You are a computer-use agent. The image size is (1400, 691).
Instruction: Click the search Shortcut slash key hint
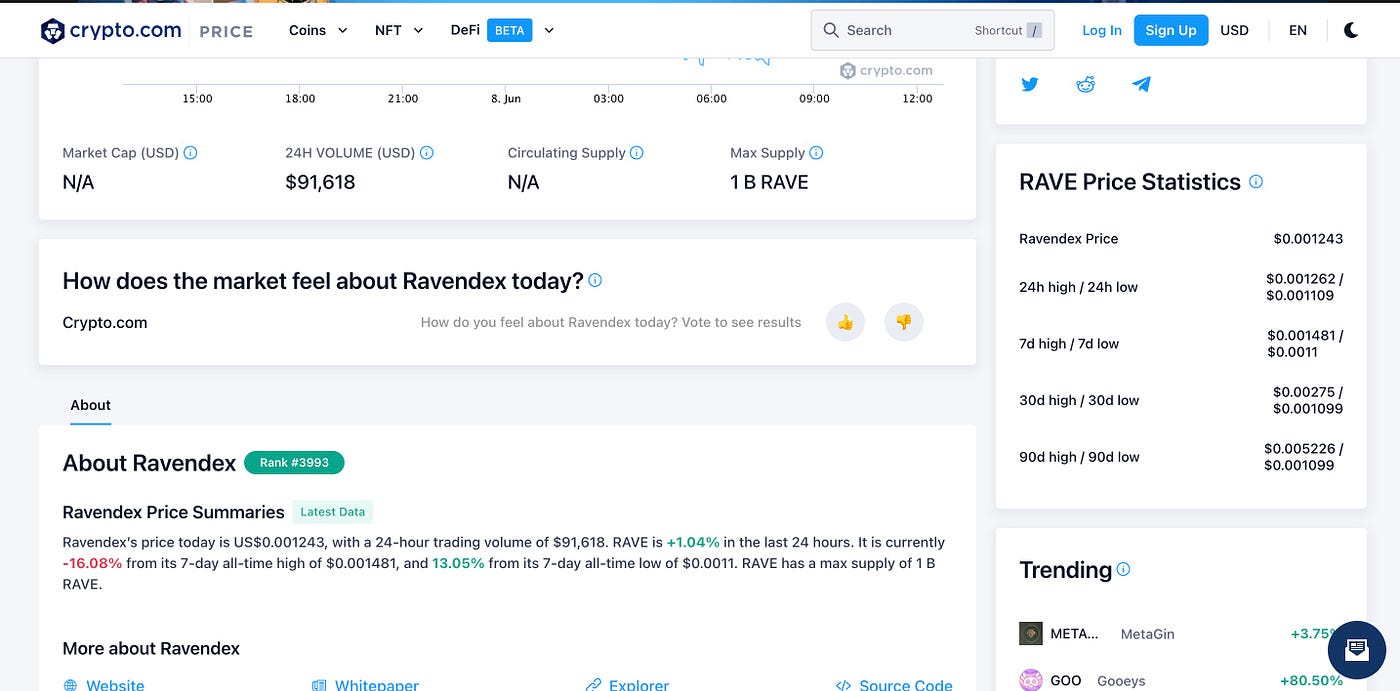tap(1034, 30)
